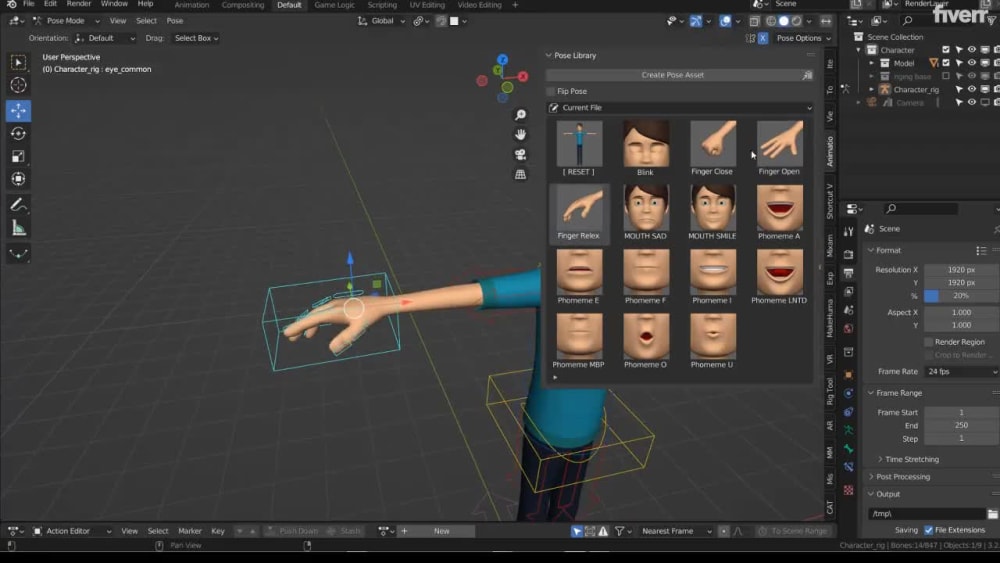This screenshot has height=563, width=1000.
Task: Open Drag Select Box dropdown
Action: click(196, 38)
